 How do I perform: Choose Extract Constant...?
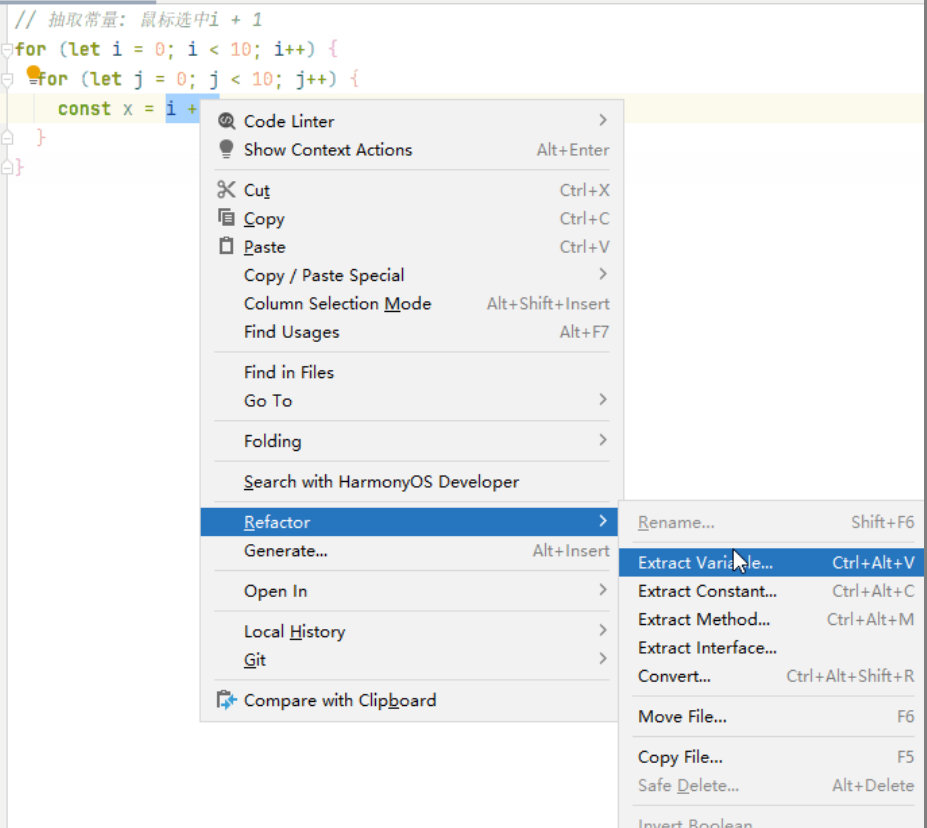click(773, 591)
